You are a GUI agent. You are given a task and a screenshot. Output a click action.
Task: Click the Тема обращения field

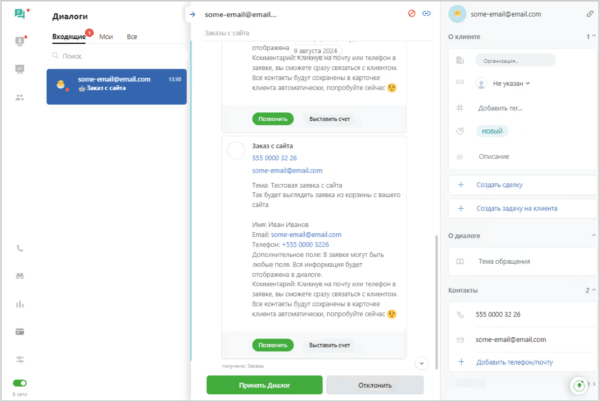tap(504, 261)
